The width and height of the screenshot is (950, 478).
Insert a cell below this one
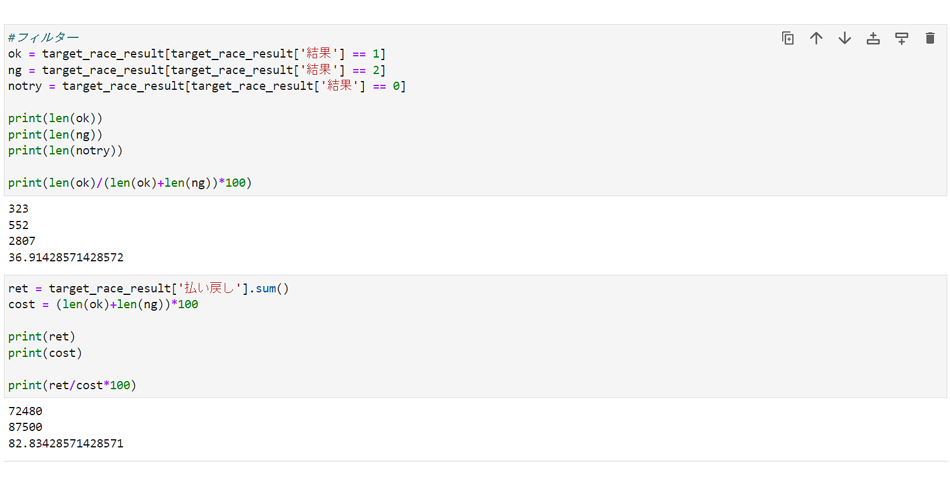(902, 38)
